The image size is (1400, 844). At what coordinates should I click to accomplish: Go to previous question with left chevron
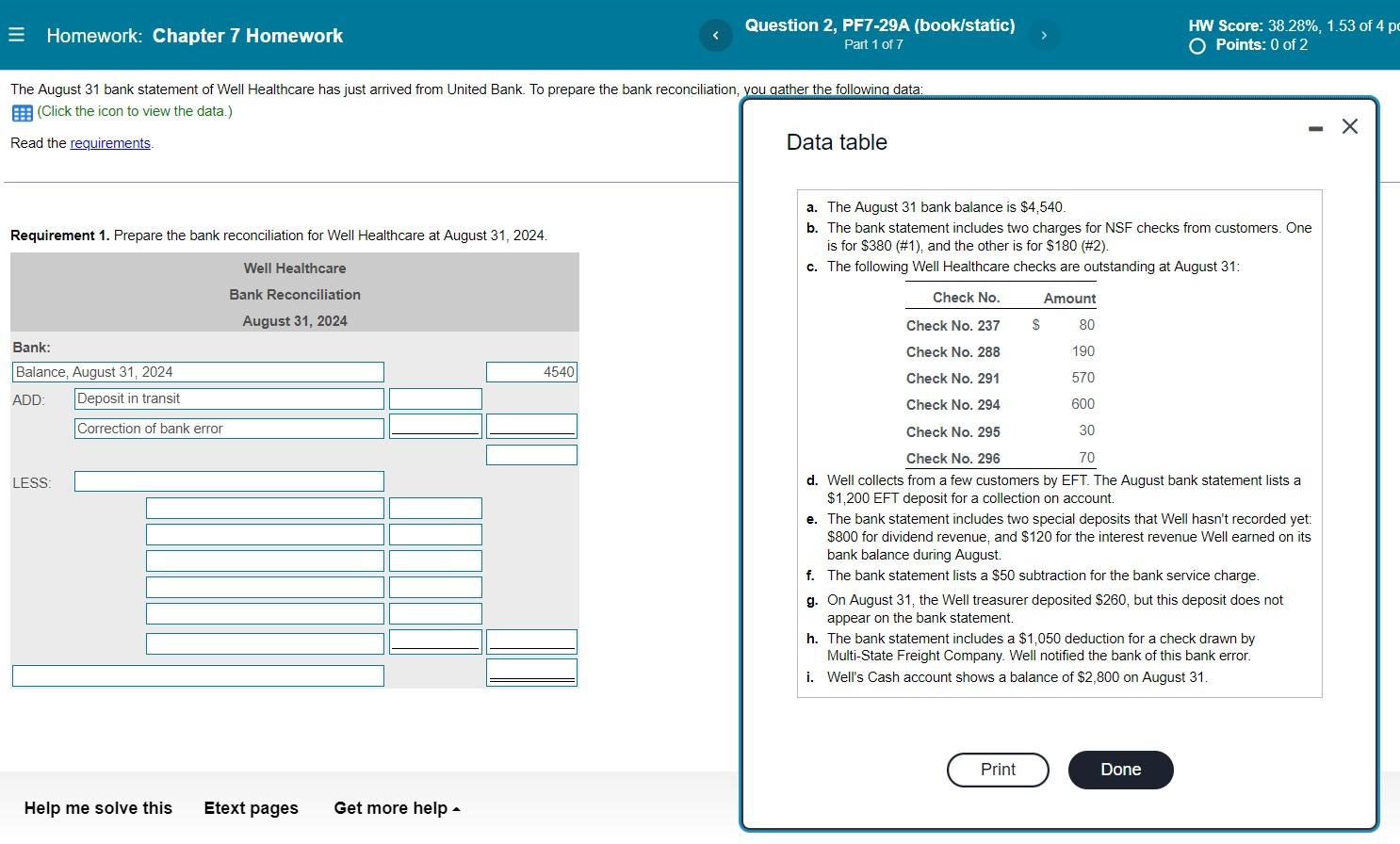click(x=716, y=35)
